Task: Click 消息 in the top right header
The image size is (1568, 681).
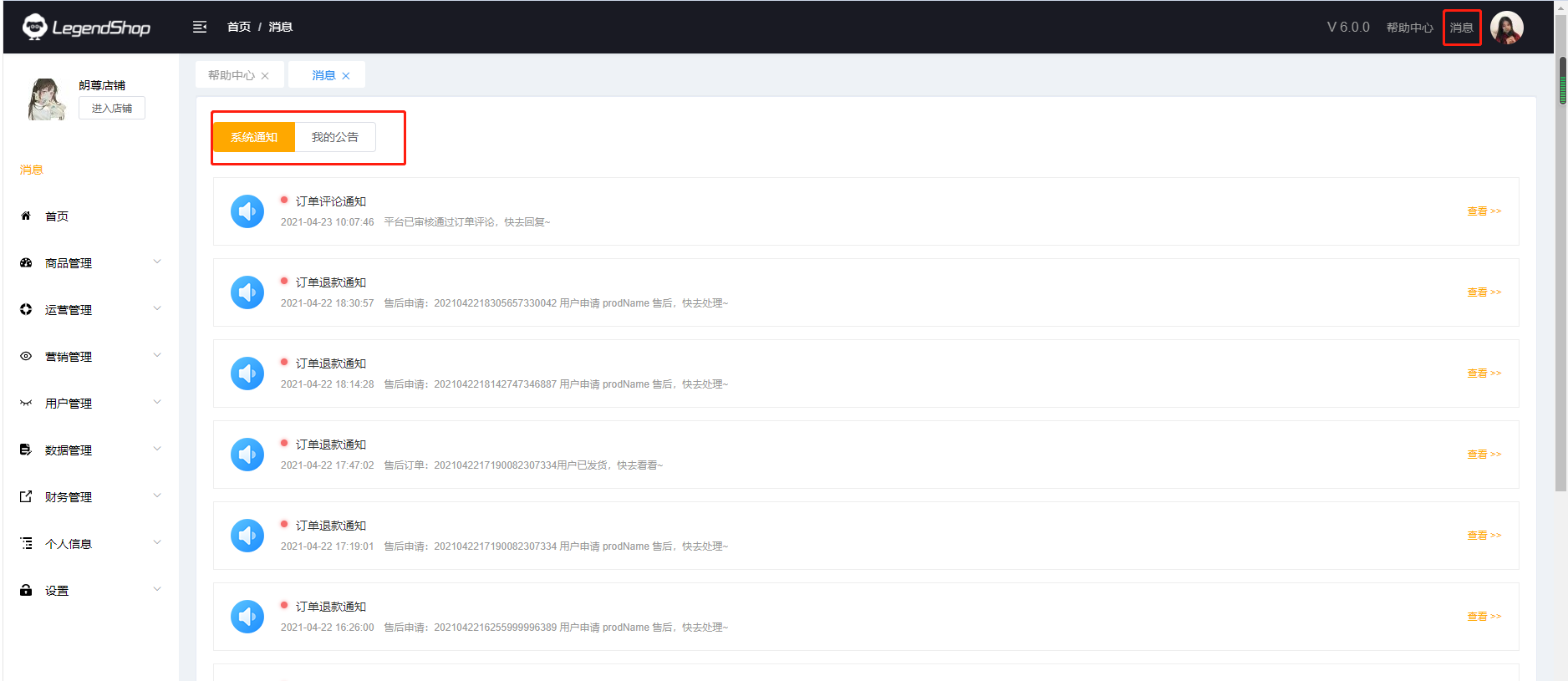Action: pyautogui.click(x=1461, y=28)
